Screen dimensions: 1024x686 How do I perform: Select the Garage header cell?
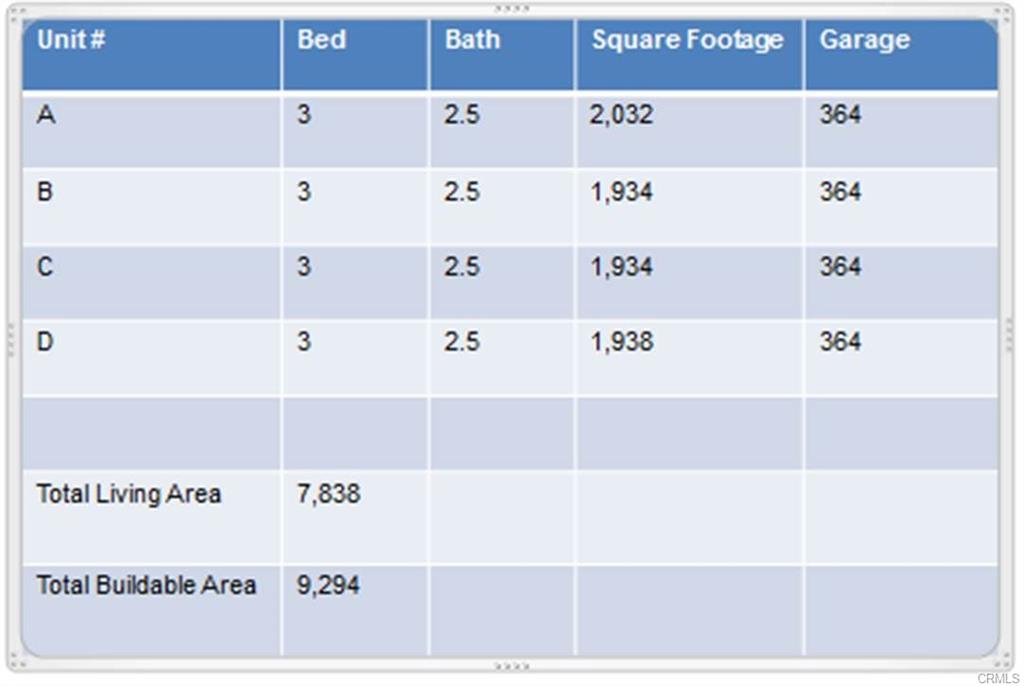[901, 55]
